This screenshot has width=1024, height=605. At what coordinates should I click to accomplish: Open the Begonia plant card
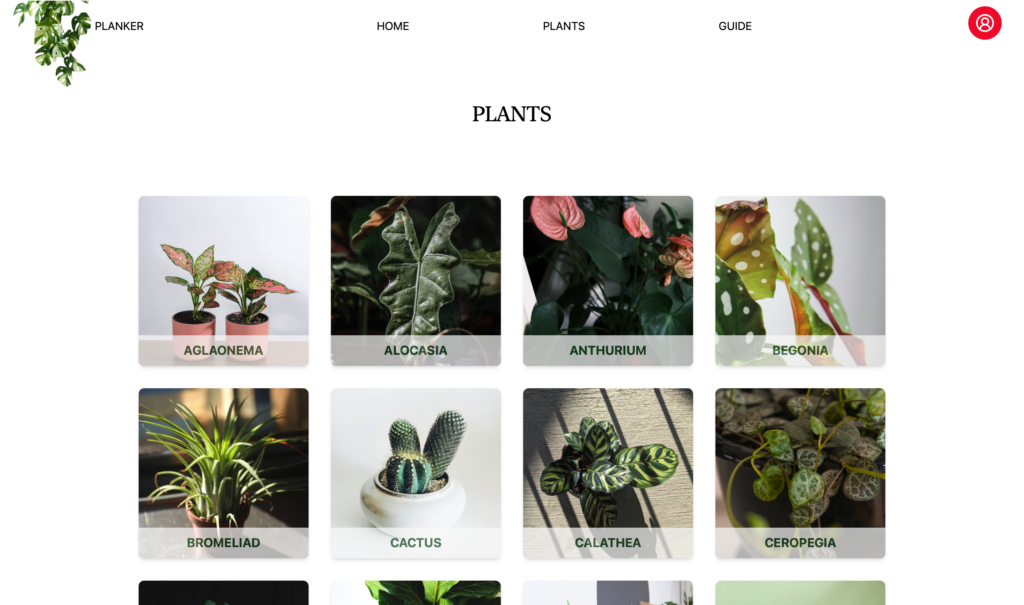800,281
